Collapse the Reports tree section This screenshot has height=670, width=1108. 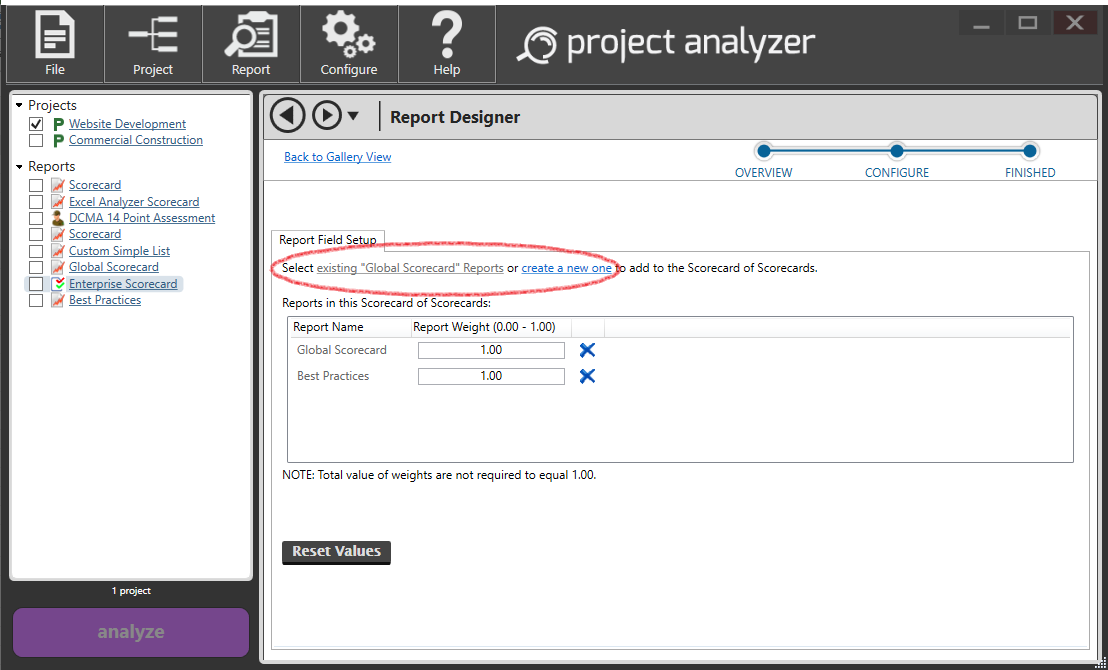pyautogui.click(x=19, y=166)
